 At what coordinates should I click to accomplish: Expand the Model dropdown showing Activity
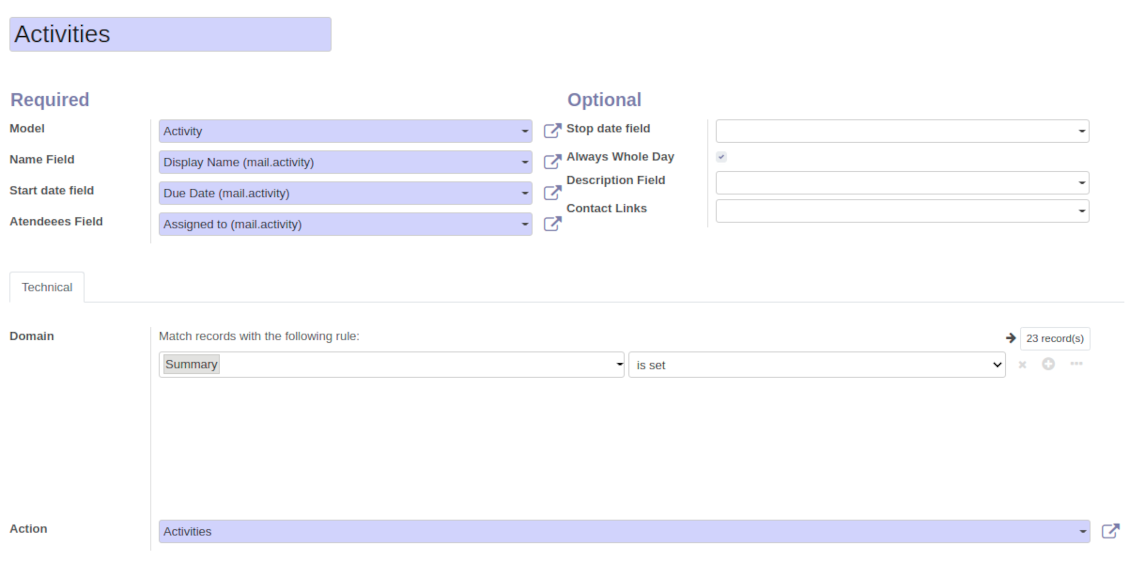(x=345, y=131)
